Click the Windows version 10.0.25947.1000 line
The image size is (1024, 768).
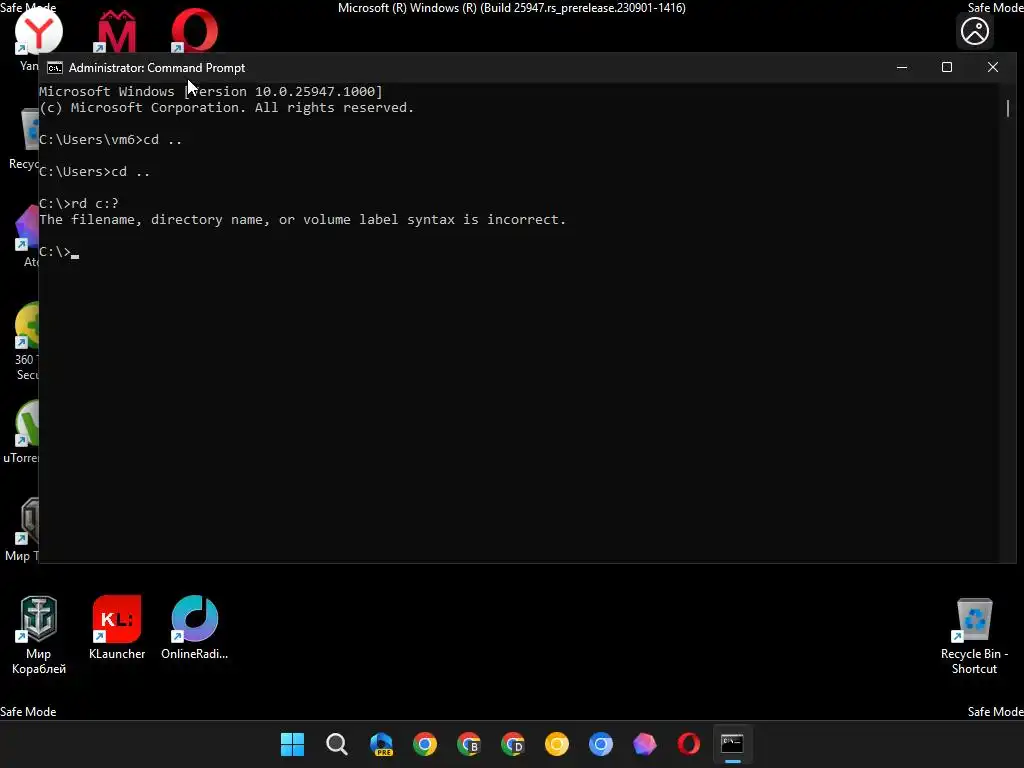tap(211, 91)
